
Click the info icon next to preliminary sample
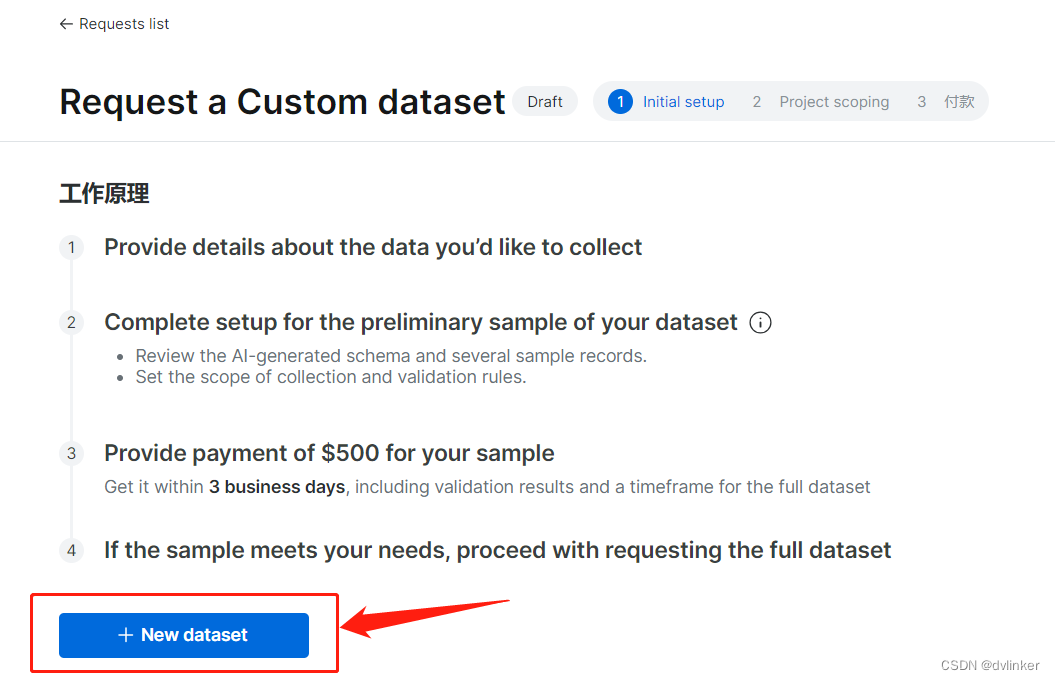[x=760, y=323]
